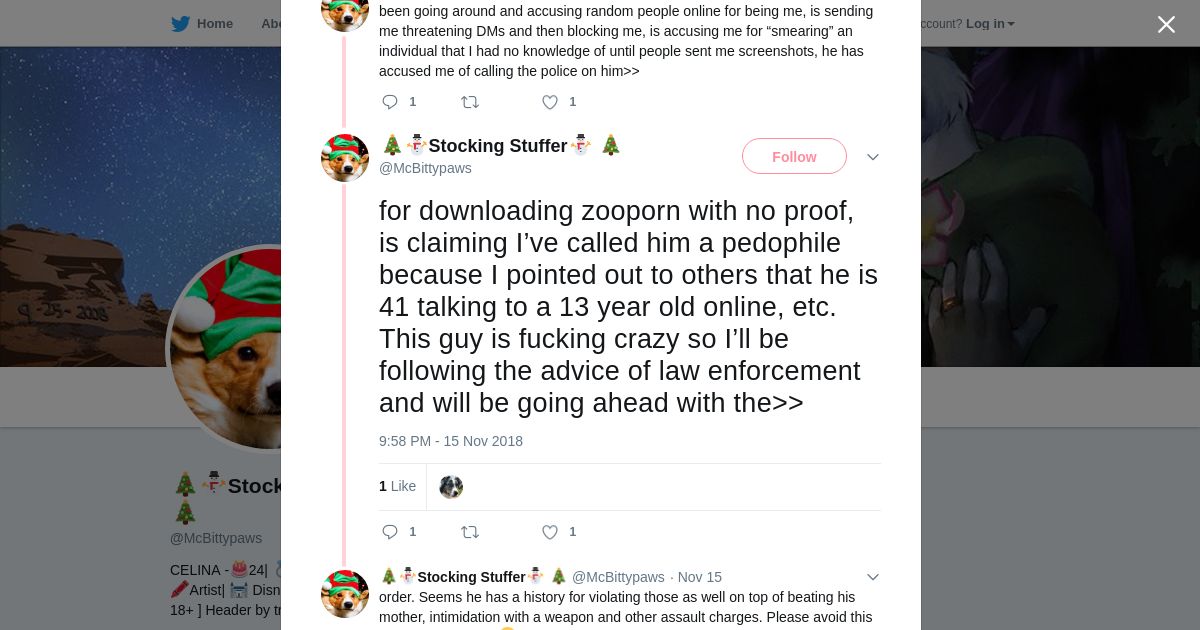Open the @McBittypaws handle link in main tweet

425,168
